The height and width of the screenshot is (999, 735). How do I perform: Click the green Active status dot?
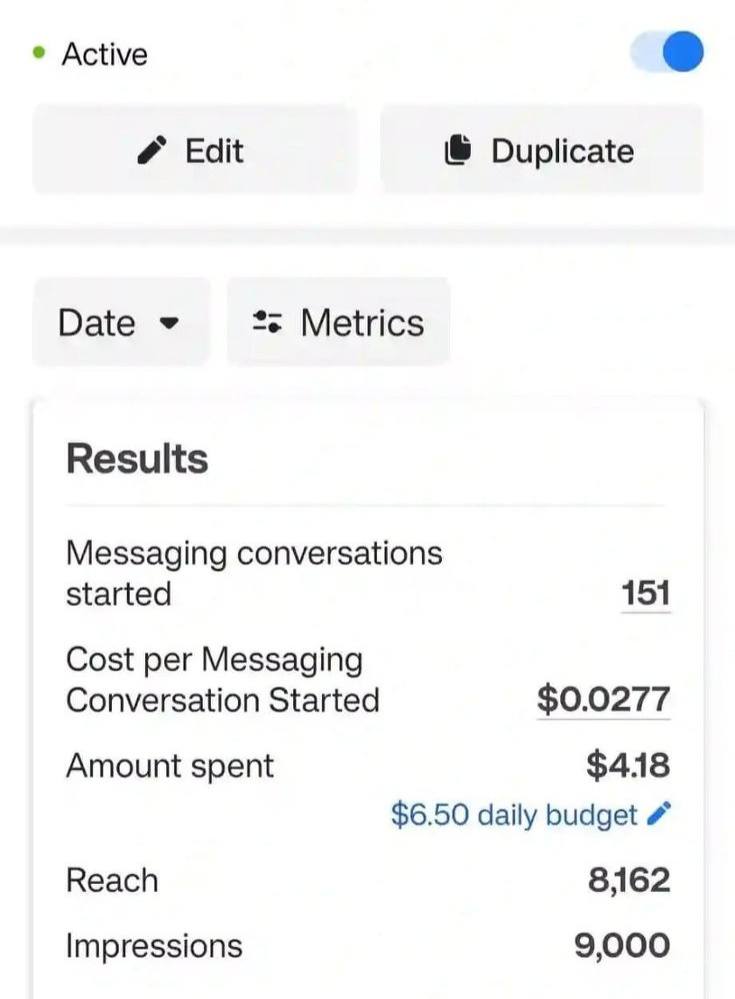point(39,53)
